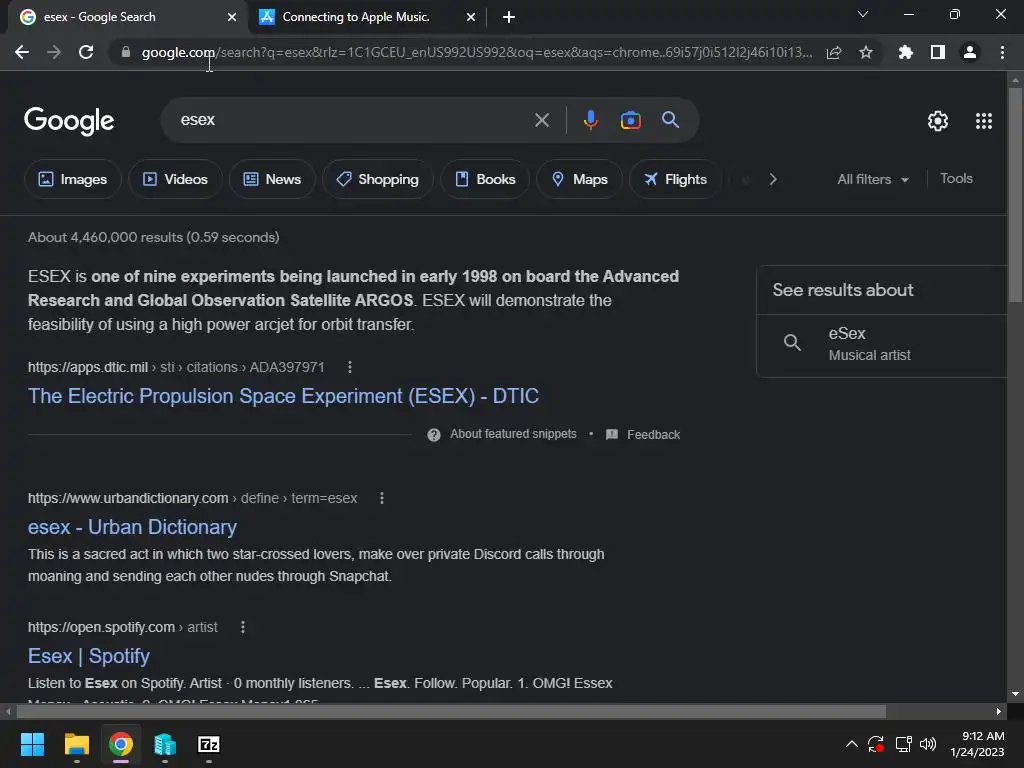Share this page from the address bar
Screen dimensions: 1024x768
tap(834, 52)
